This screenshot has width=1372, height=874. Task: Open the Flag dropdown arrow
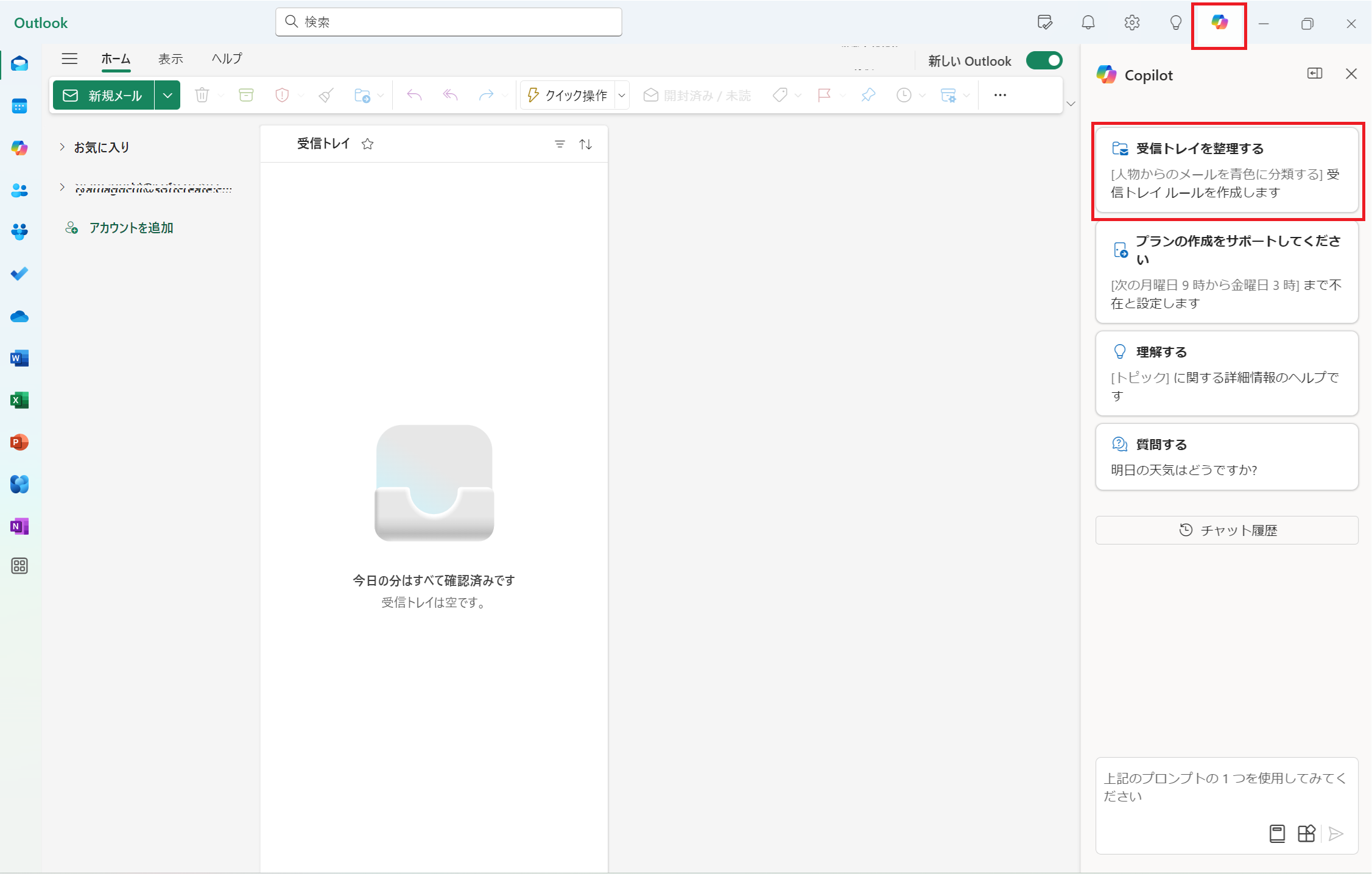click(843, 96)
